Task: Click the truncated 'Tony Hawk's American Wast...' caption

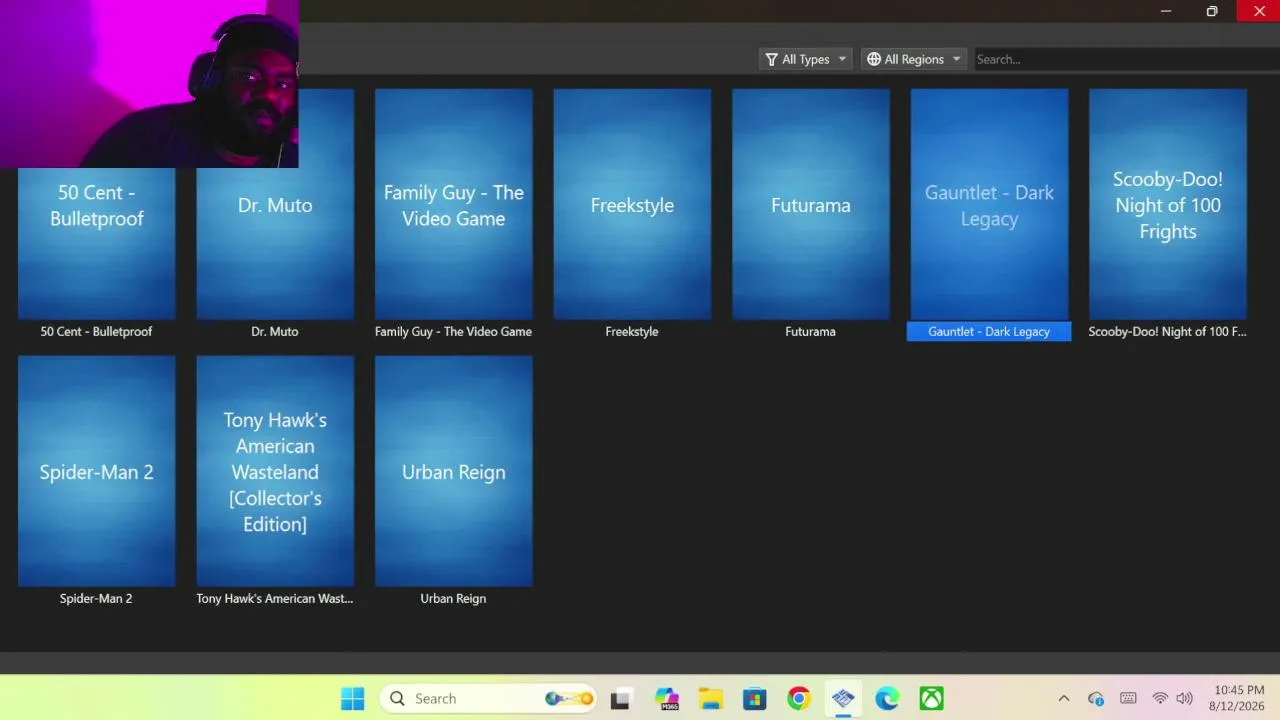Action: [275, 598]
